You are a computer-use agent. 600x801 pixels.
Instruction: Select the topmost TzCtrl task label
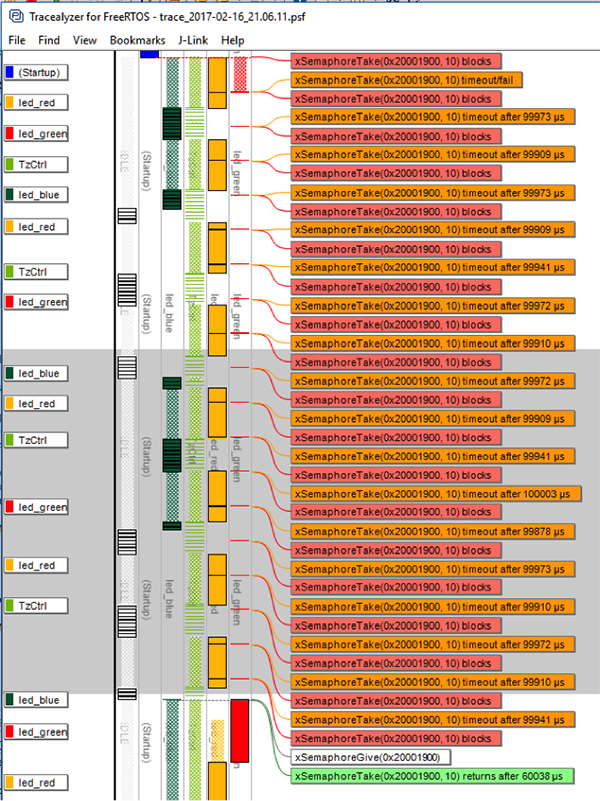(36, 163)
